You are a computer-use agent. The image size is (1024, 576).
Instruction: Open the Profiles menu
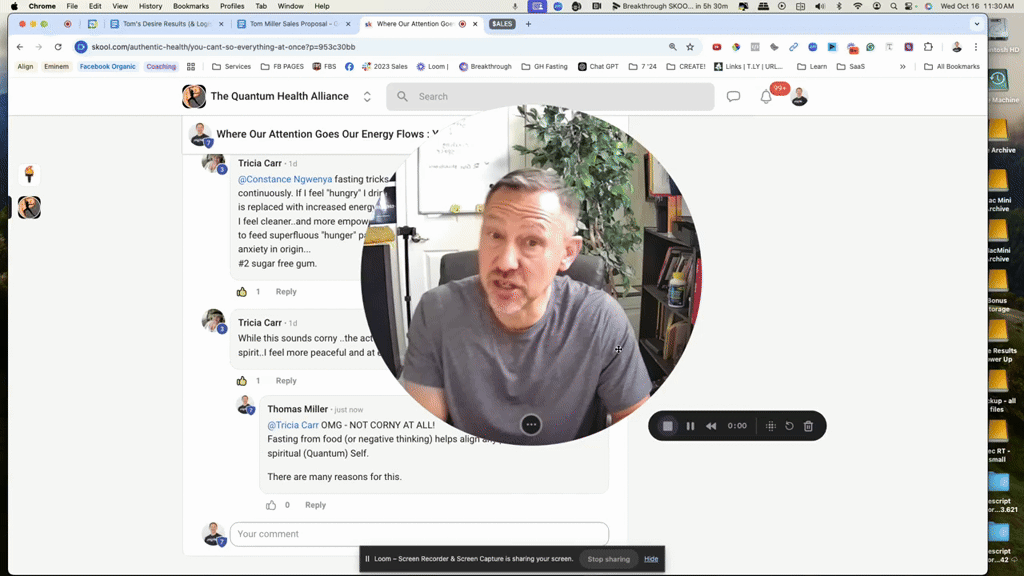pyautogui.click(x=232, y=6)
